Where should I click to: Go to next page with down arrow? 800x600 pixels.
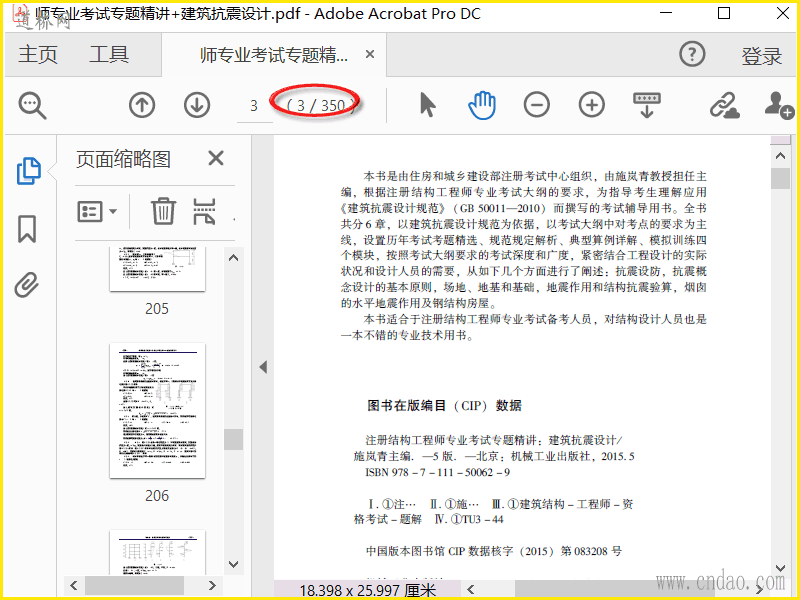pyautogui.click(x=197, y=106)
